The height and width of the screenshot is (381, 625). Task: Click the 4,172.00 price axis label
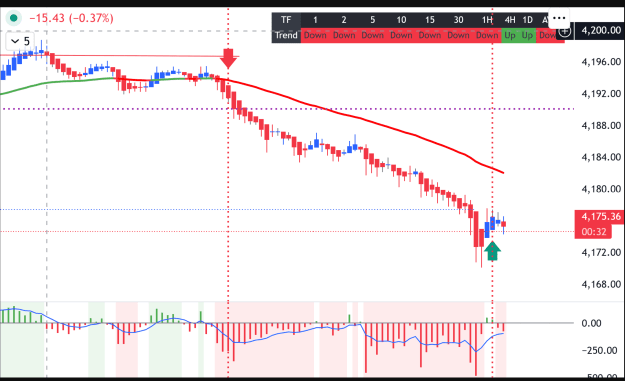pyautogui.click(x=601, y=252)
